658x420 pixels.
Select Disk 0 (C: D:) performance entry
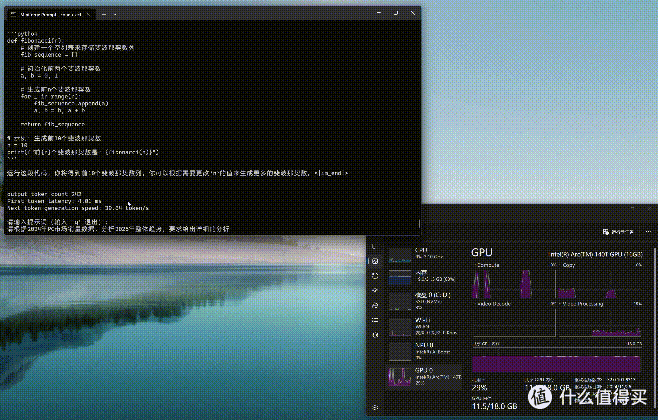[x=424, y=301]
